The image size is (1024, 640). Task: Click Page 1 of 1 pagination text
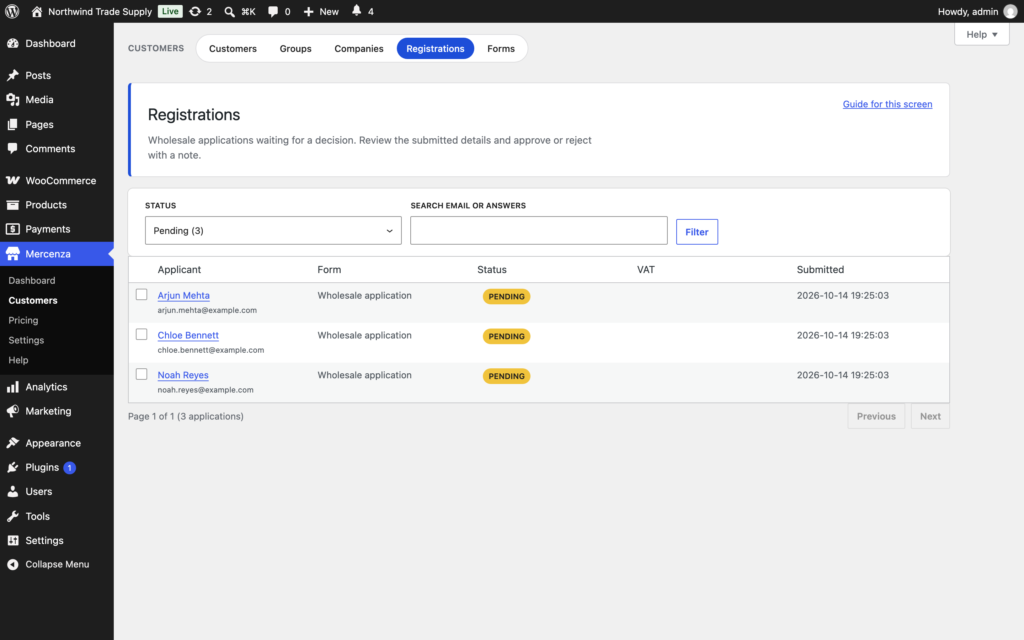coord(185,416)
